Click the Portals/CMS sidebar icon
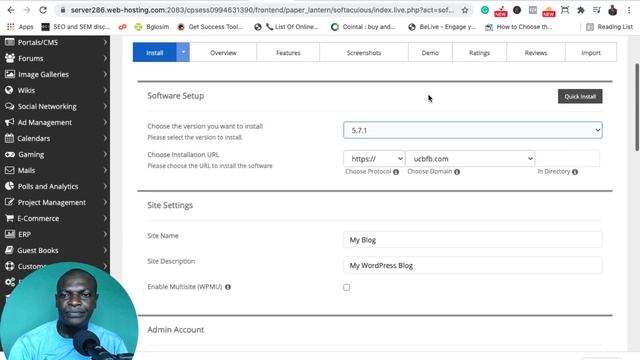640x360 pixels. [x=9, y=42]
